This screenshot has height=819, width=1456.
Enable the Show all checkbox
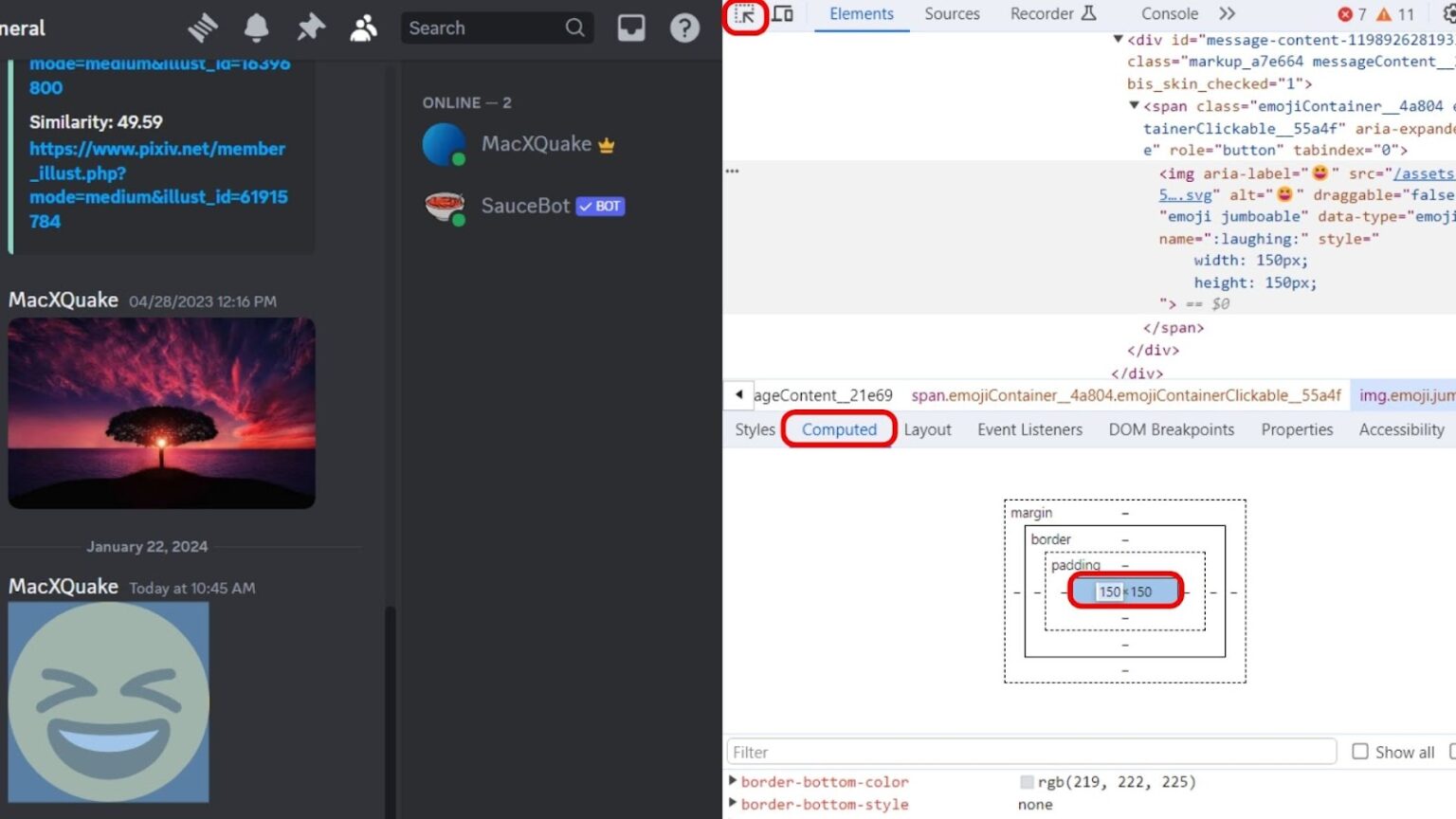coord(1361,752)
